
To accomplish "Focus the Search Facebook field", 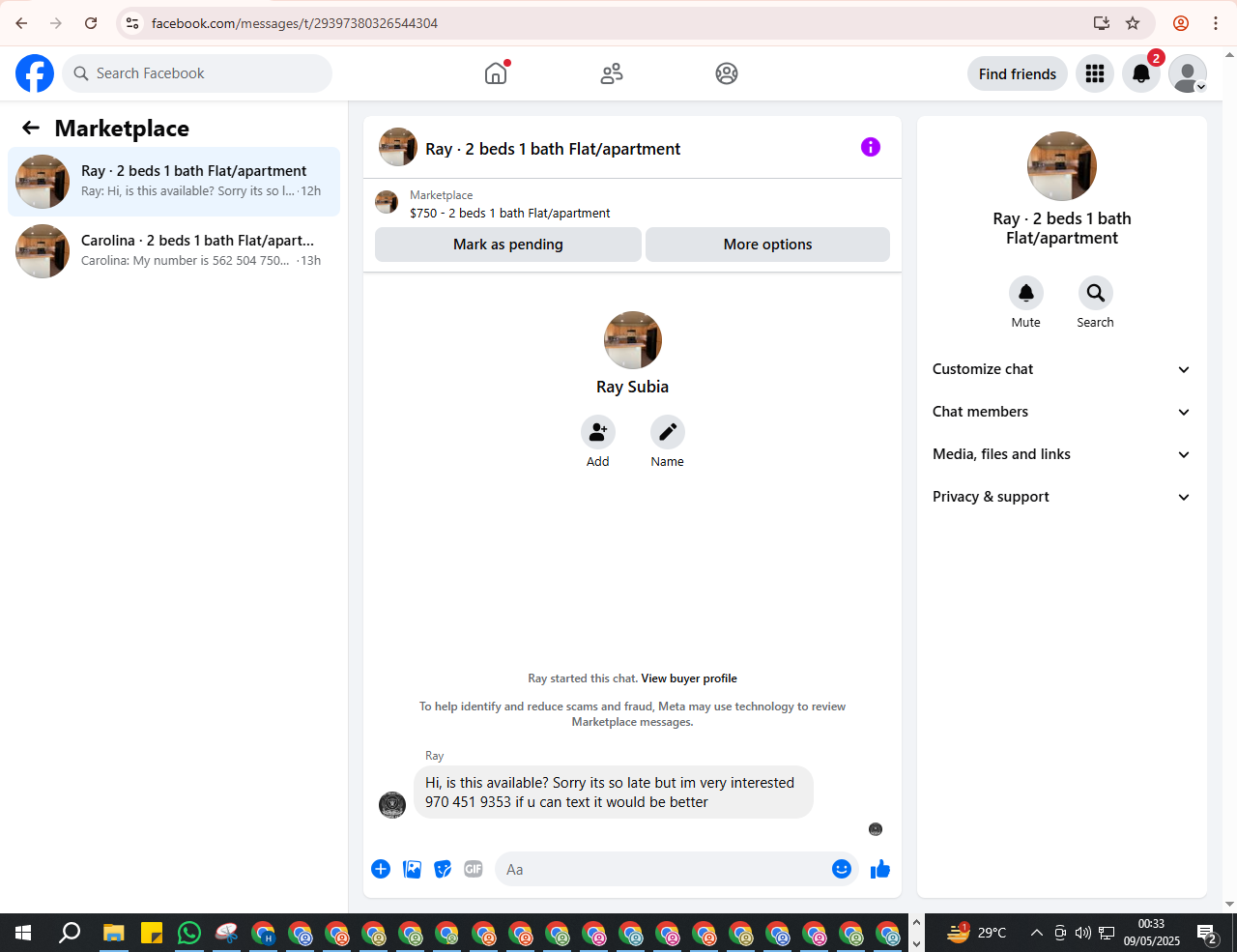I will pyautogui.click(x=197, y=73).
